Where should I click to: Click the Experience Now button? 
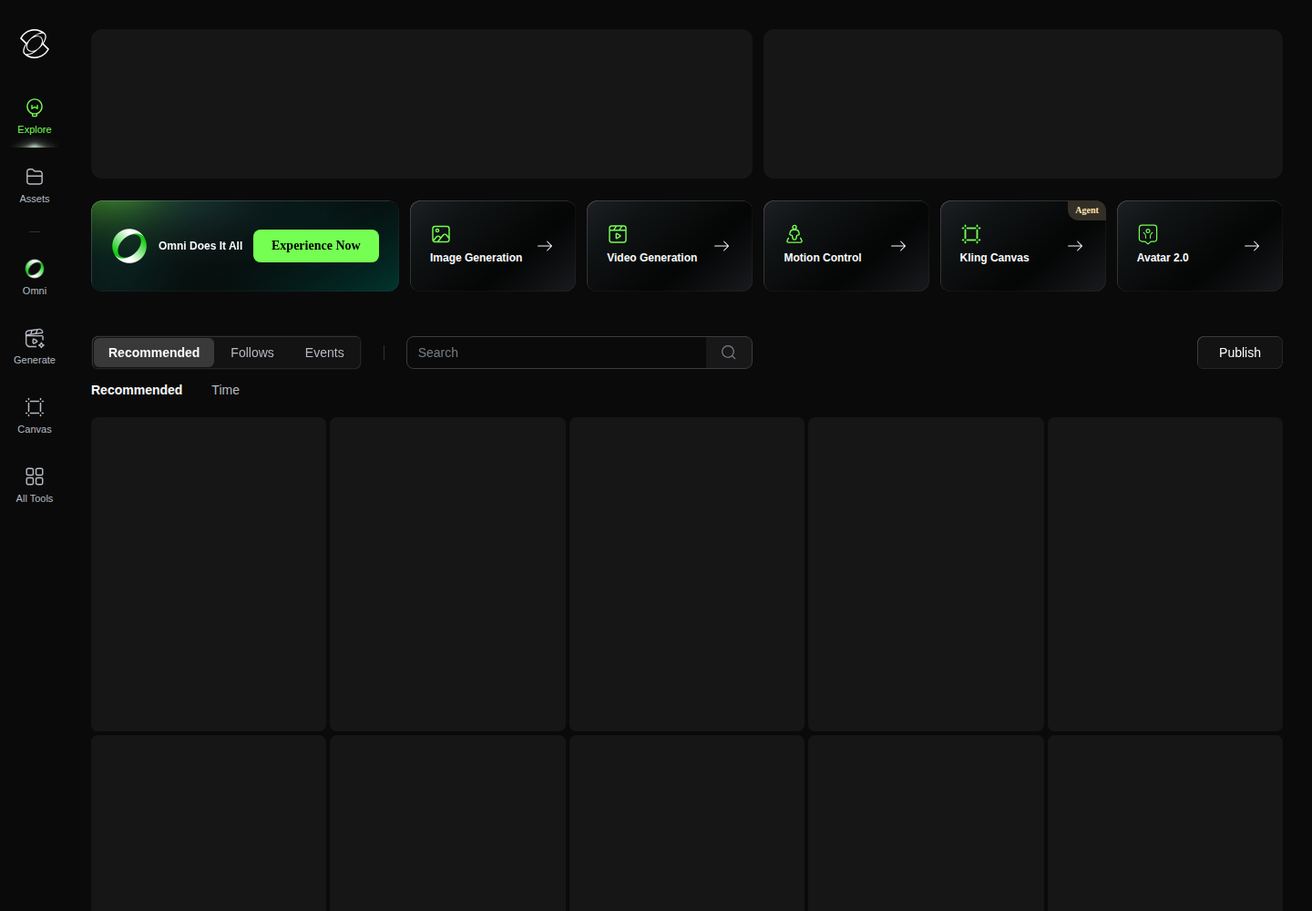(316, 246)
